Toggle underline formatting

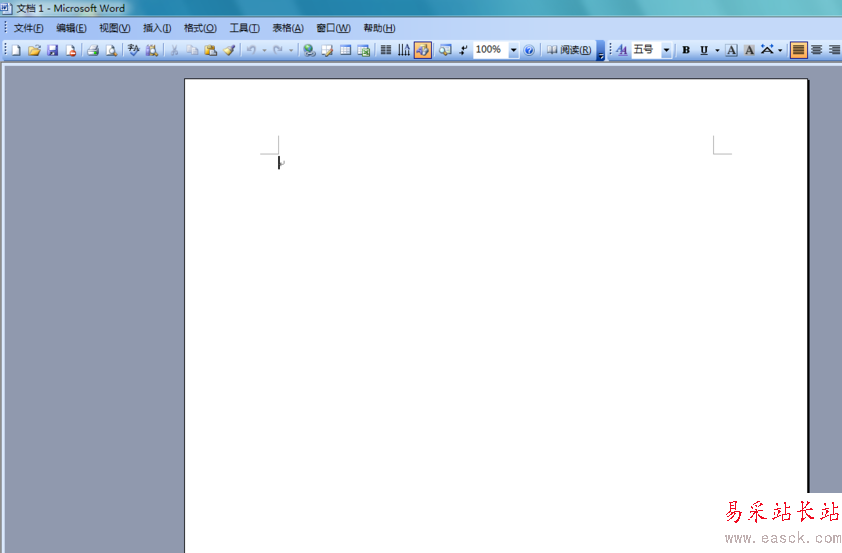coord(703,50)
